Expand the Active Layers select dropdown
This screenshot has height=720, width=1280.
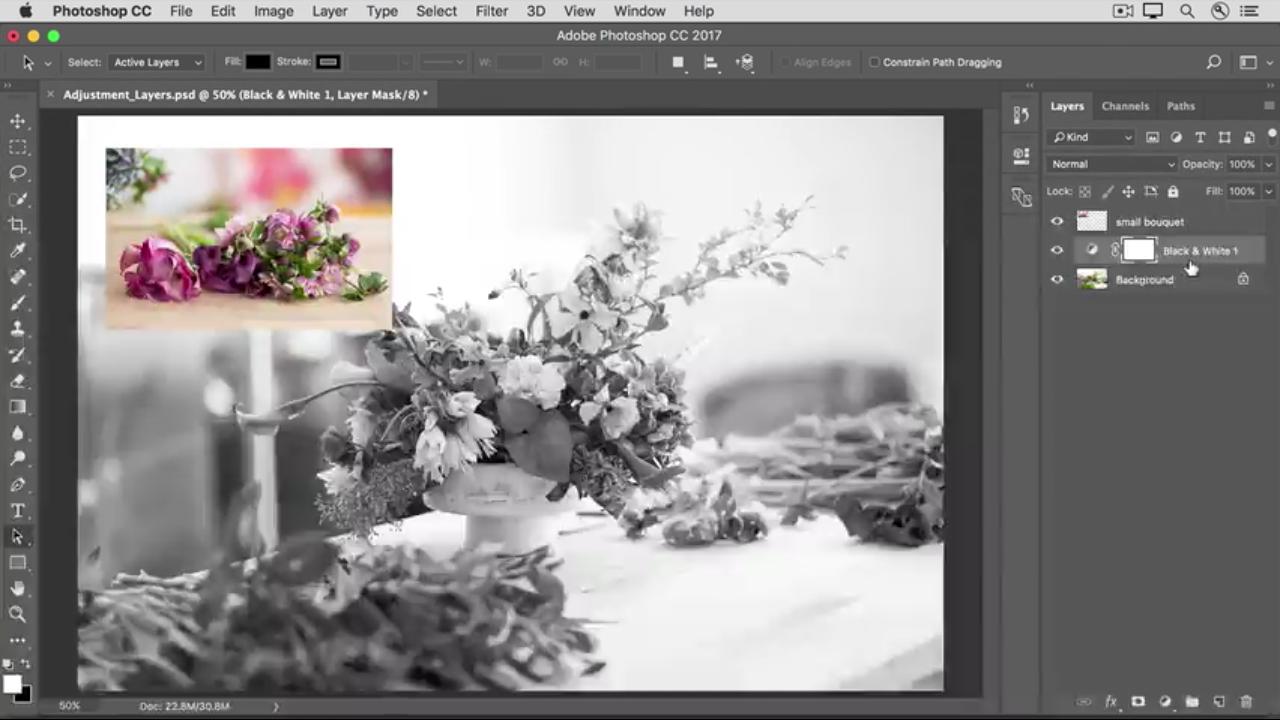(x=157, y=62)
